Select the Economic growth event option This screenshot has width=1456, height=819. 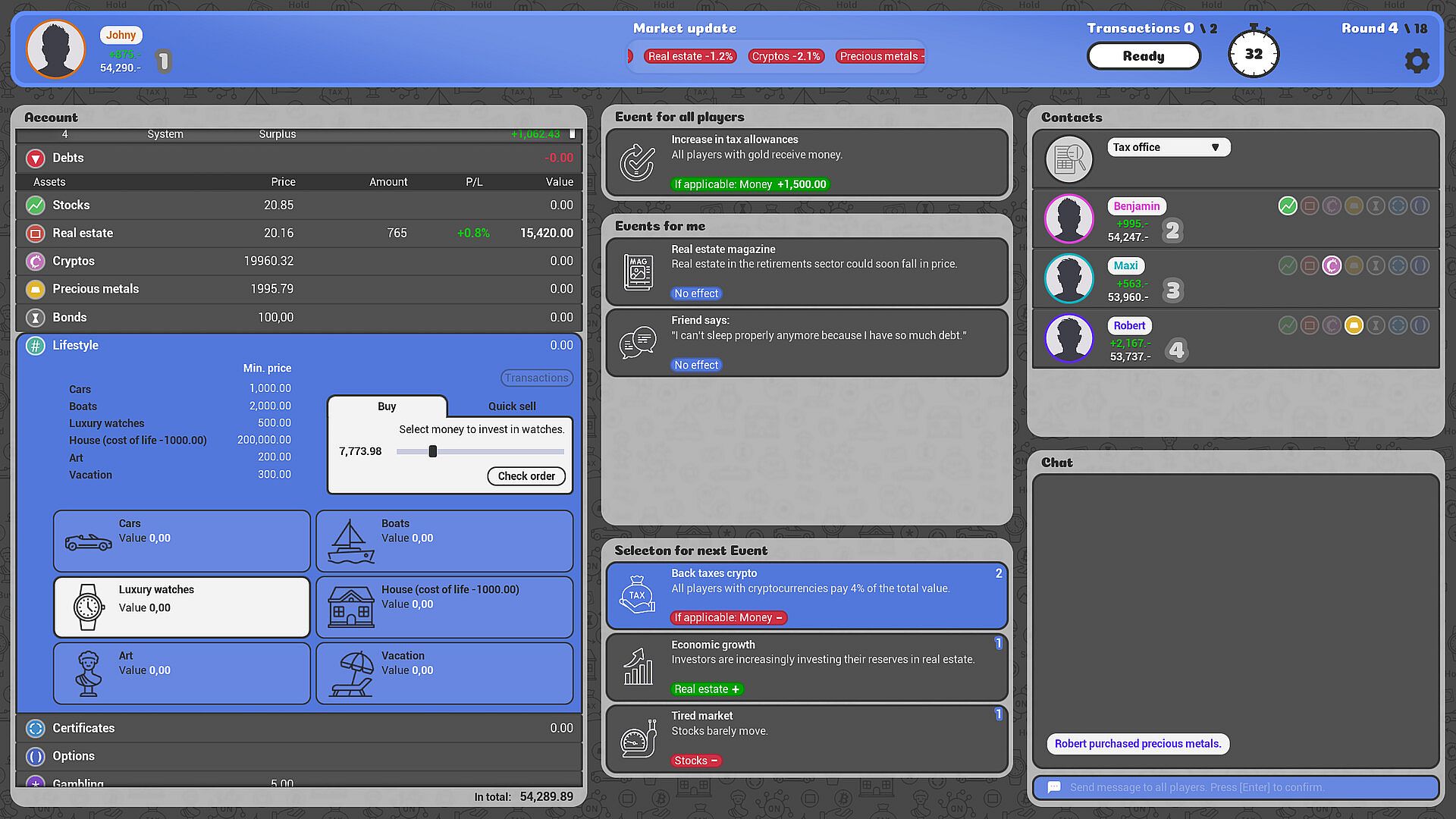pyautogui.click(x=806, y=667)
